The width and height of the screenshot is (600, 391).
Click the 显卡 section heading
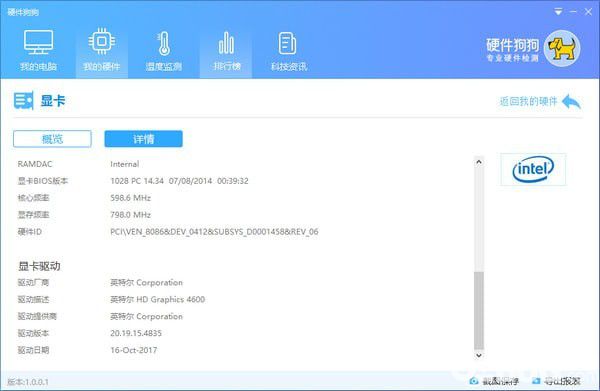coord(53,101)
